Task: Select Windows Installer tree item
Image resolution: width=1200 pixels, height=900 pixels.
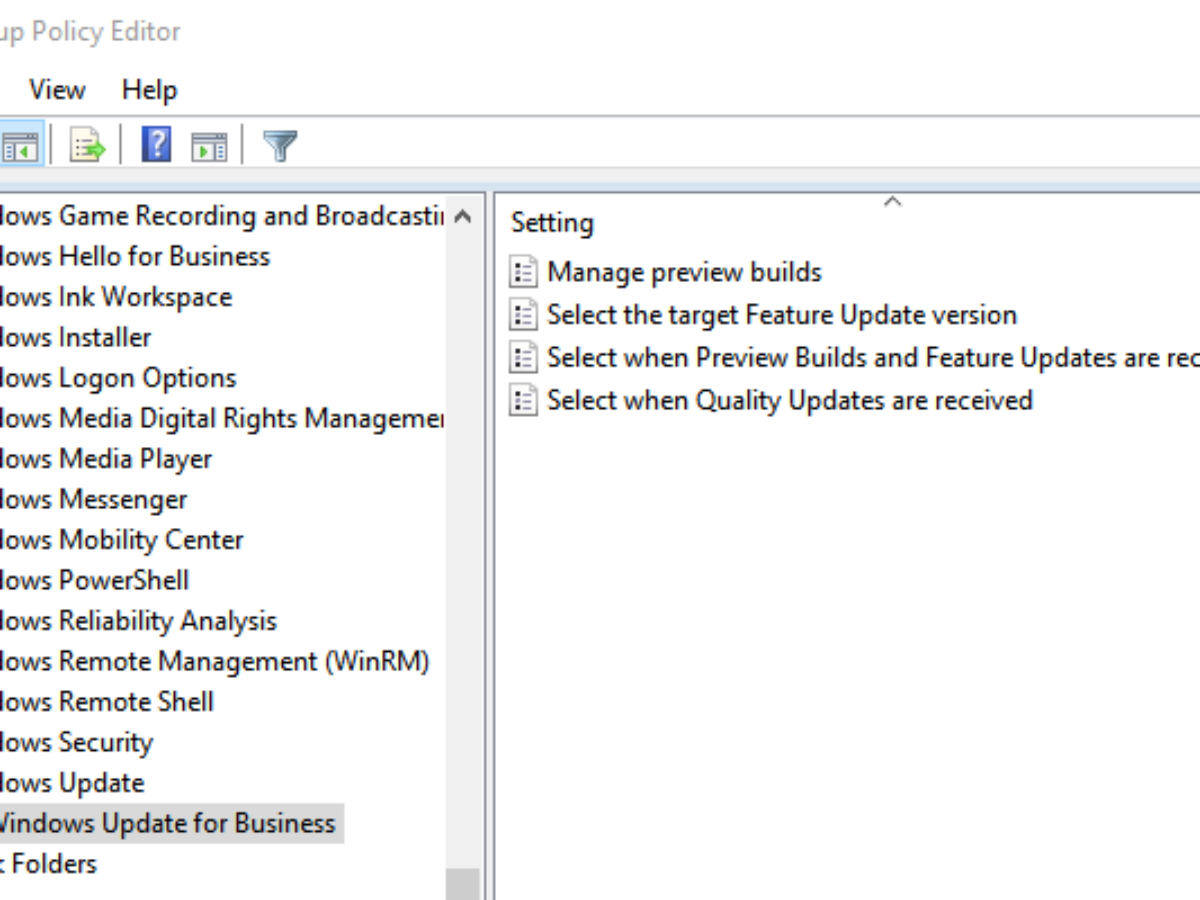Action: click(x=76, y=337)
